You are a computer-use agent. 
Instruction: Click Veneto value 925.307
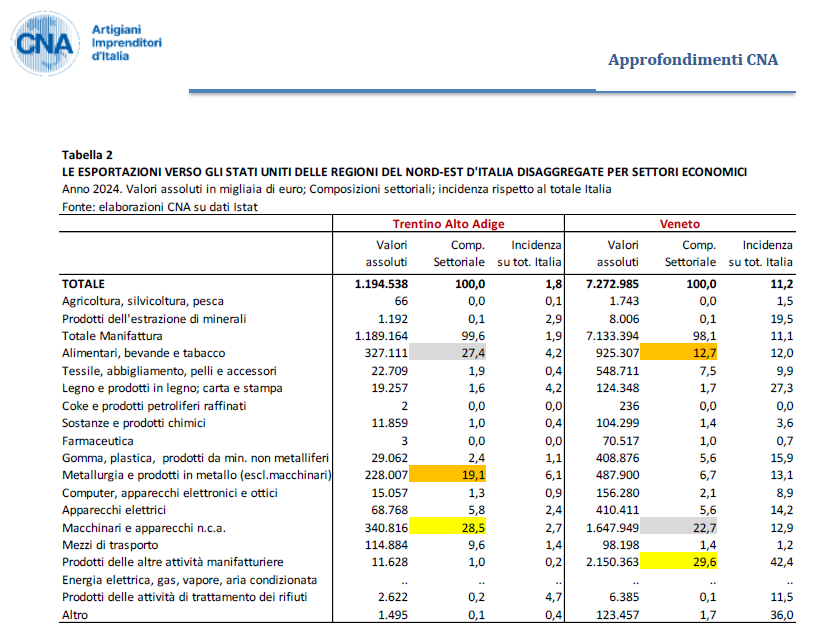click(617, 353)
